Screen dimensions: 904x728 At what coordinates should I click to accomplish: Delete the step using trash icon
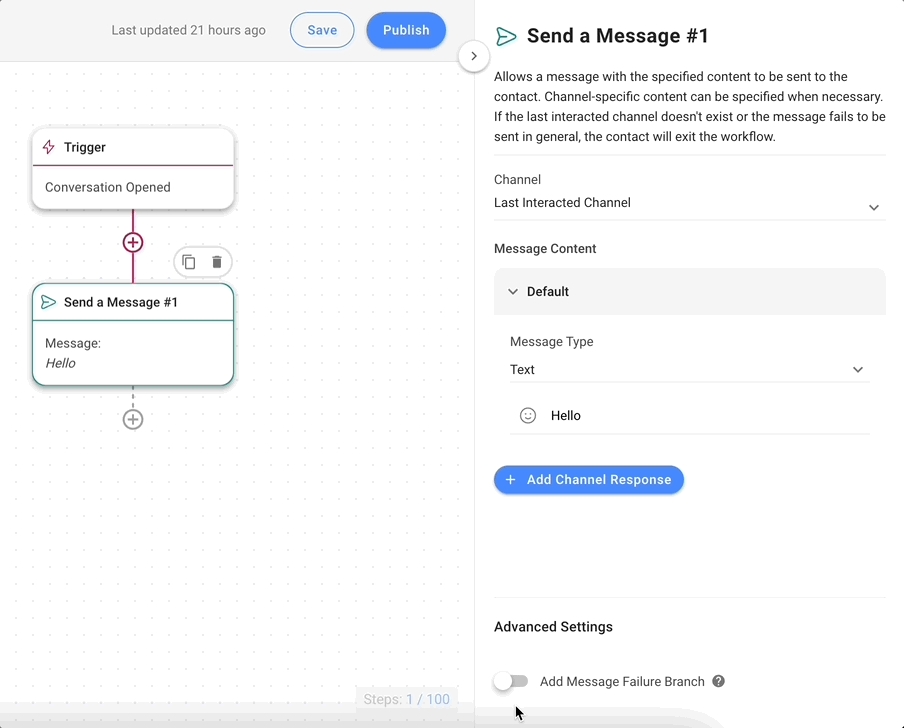tap(217, 263)
